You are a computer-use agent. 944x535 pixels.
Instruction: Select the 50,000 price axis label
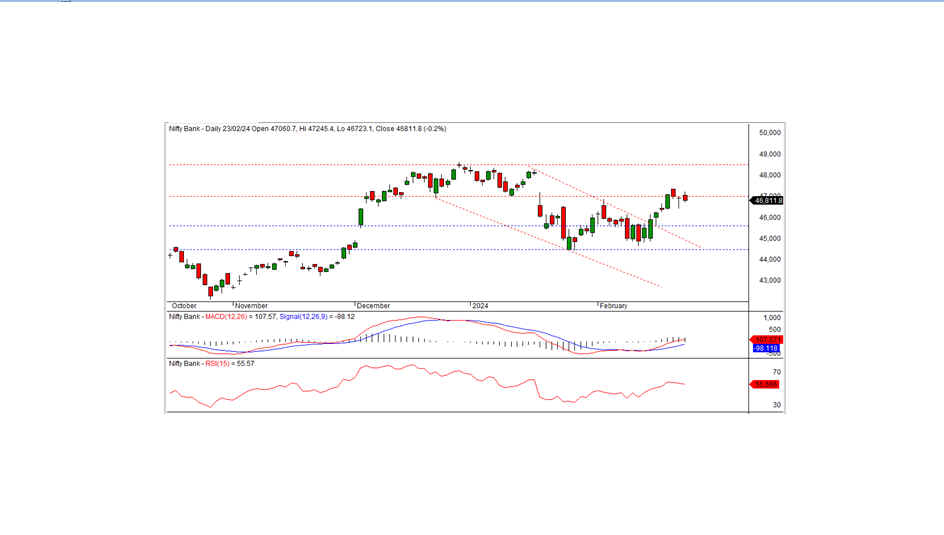(770, 132)
